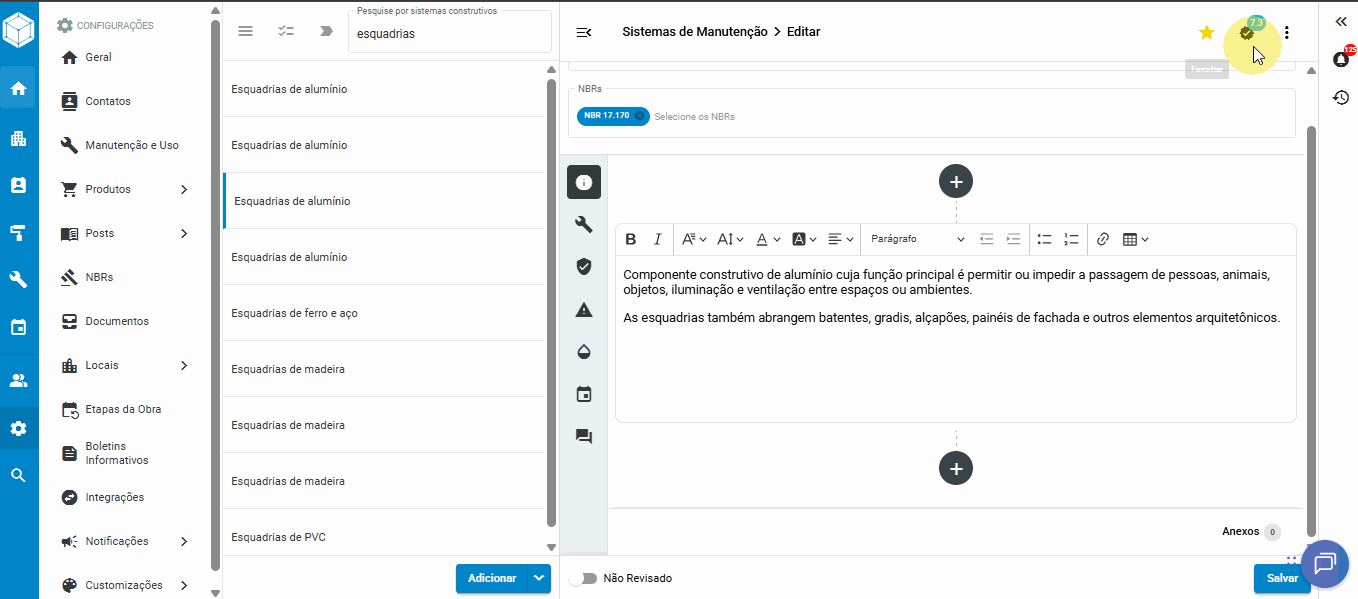The height and width of the screenshot is (599, 1358).
Task: Click the yellow Favoritar star icon
Action: (x=1206, y=33)
